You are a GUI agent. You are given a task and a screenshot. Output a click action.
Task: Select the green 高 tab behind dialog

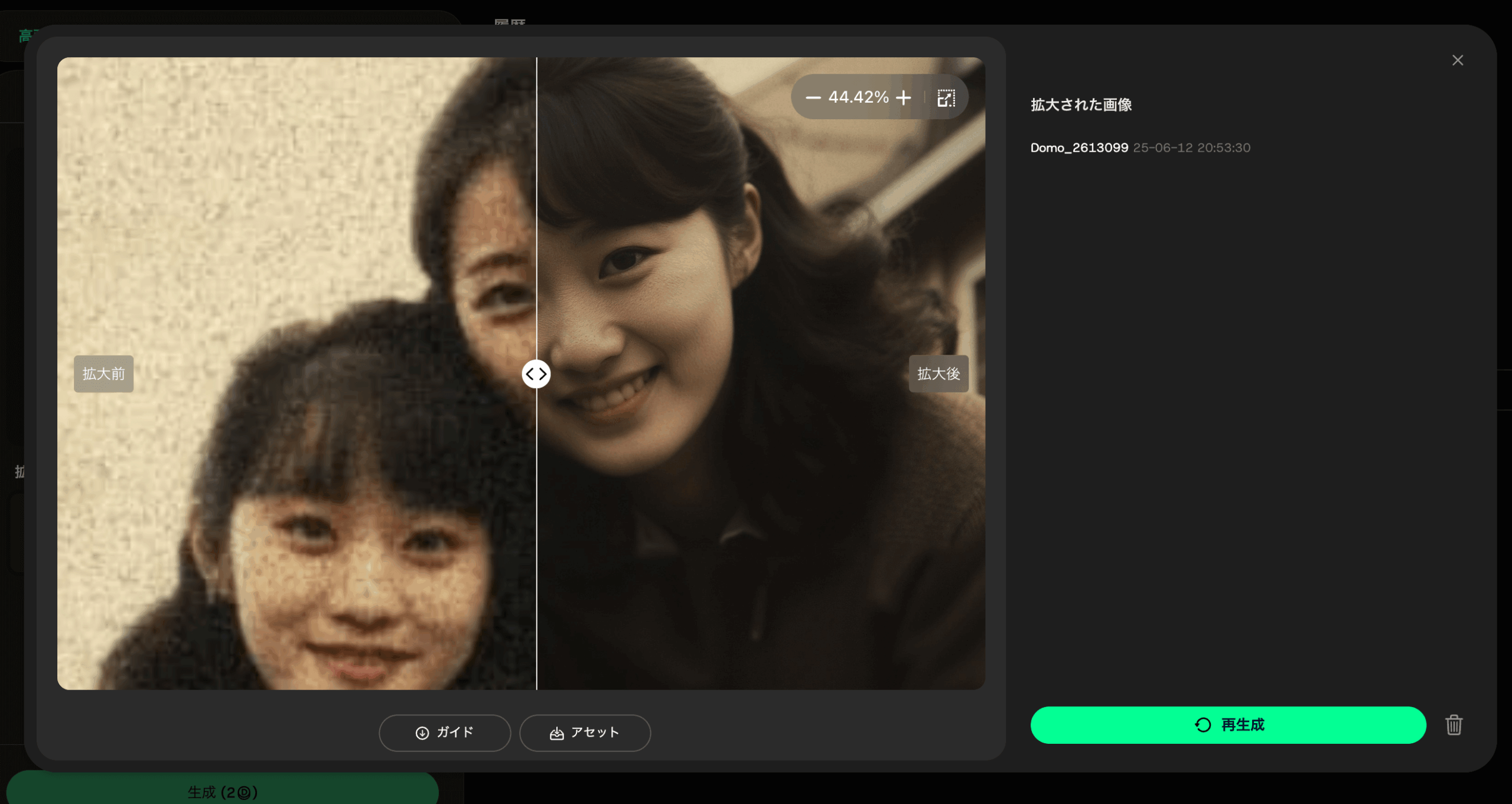[25, 35]
